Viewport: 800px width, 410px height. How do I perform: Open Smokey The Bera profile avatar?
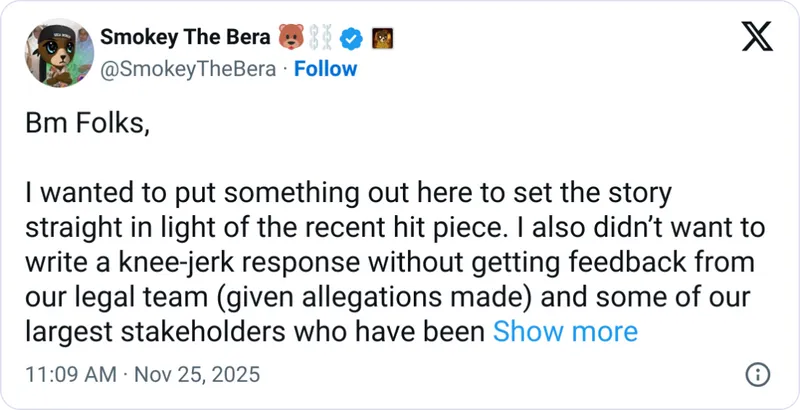[x=54, y=53]
